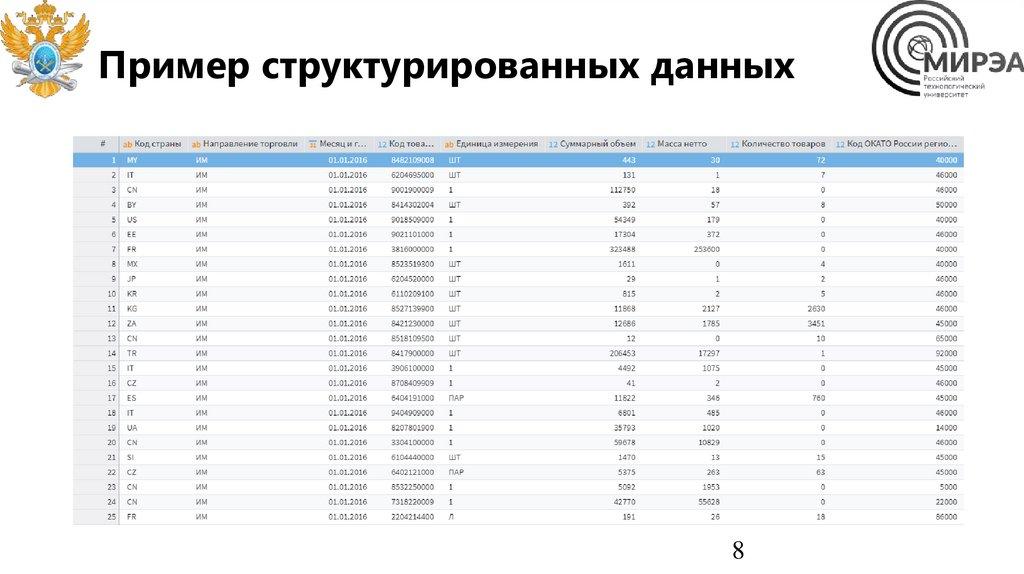Select the Суммарный объем column header
Viewport: 1024px width, 574px height.
tap(597, 144)
